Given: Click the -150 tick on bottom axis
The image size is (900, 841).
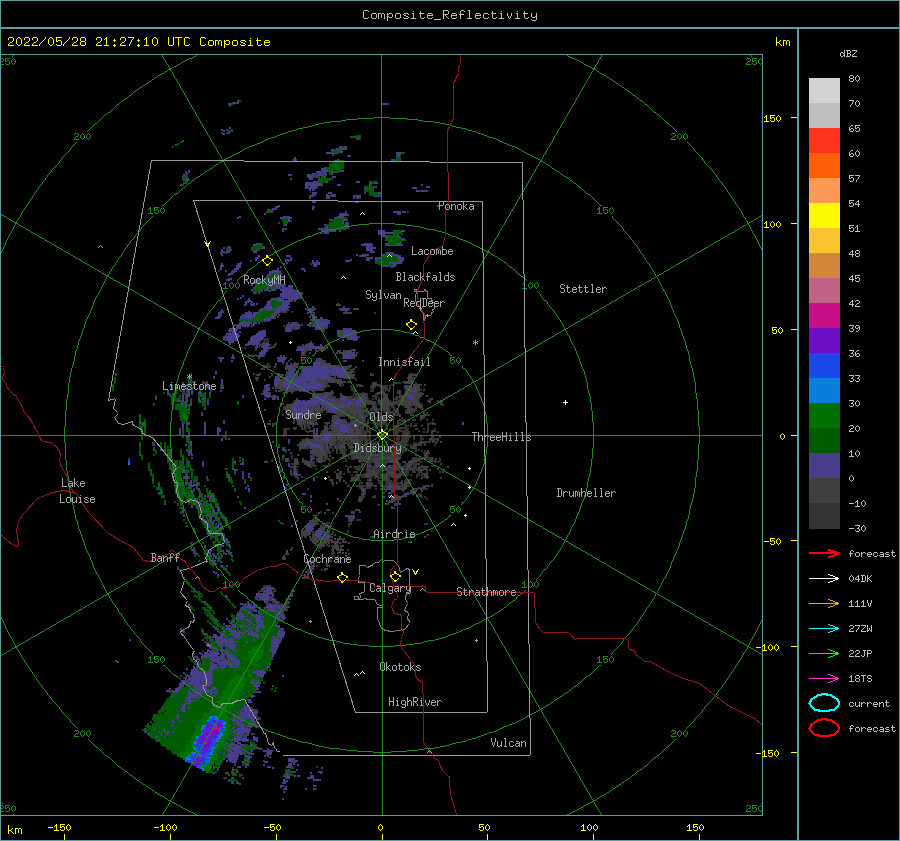Looking at the screenshot, I should click(59, 827).
